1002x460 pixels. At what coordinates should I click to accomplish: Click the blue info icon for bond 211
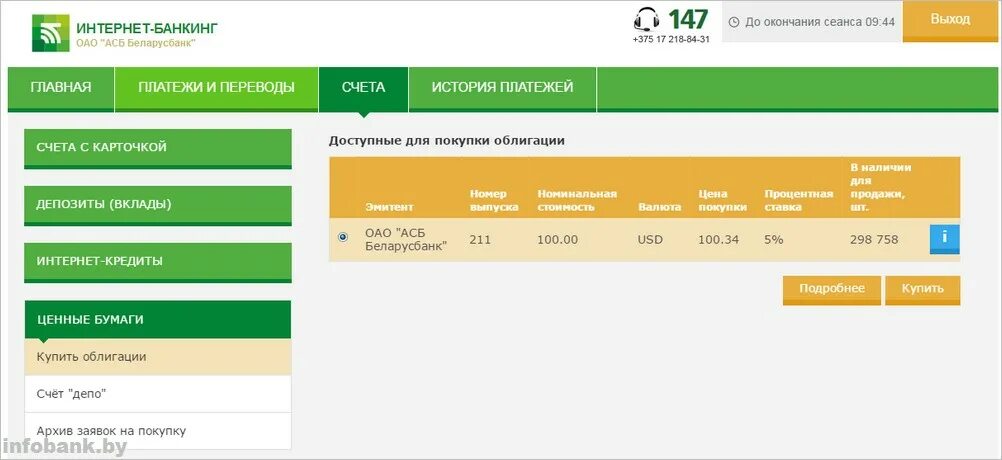[x=944, y=239]
